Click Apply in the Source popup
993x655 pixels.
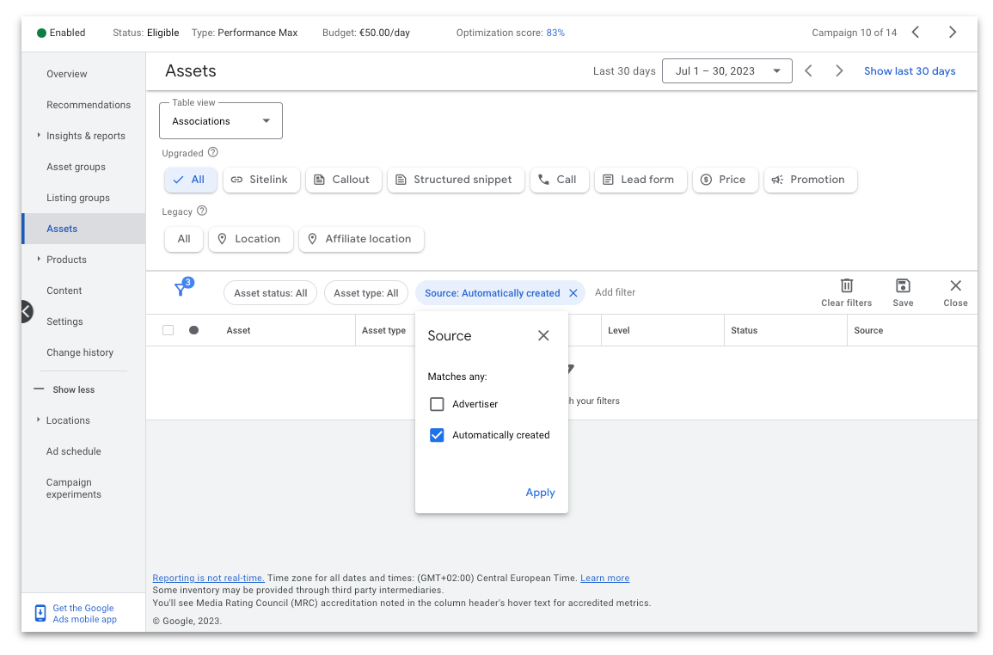pyautogui.click(x=540, y=492)
